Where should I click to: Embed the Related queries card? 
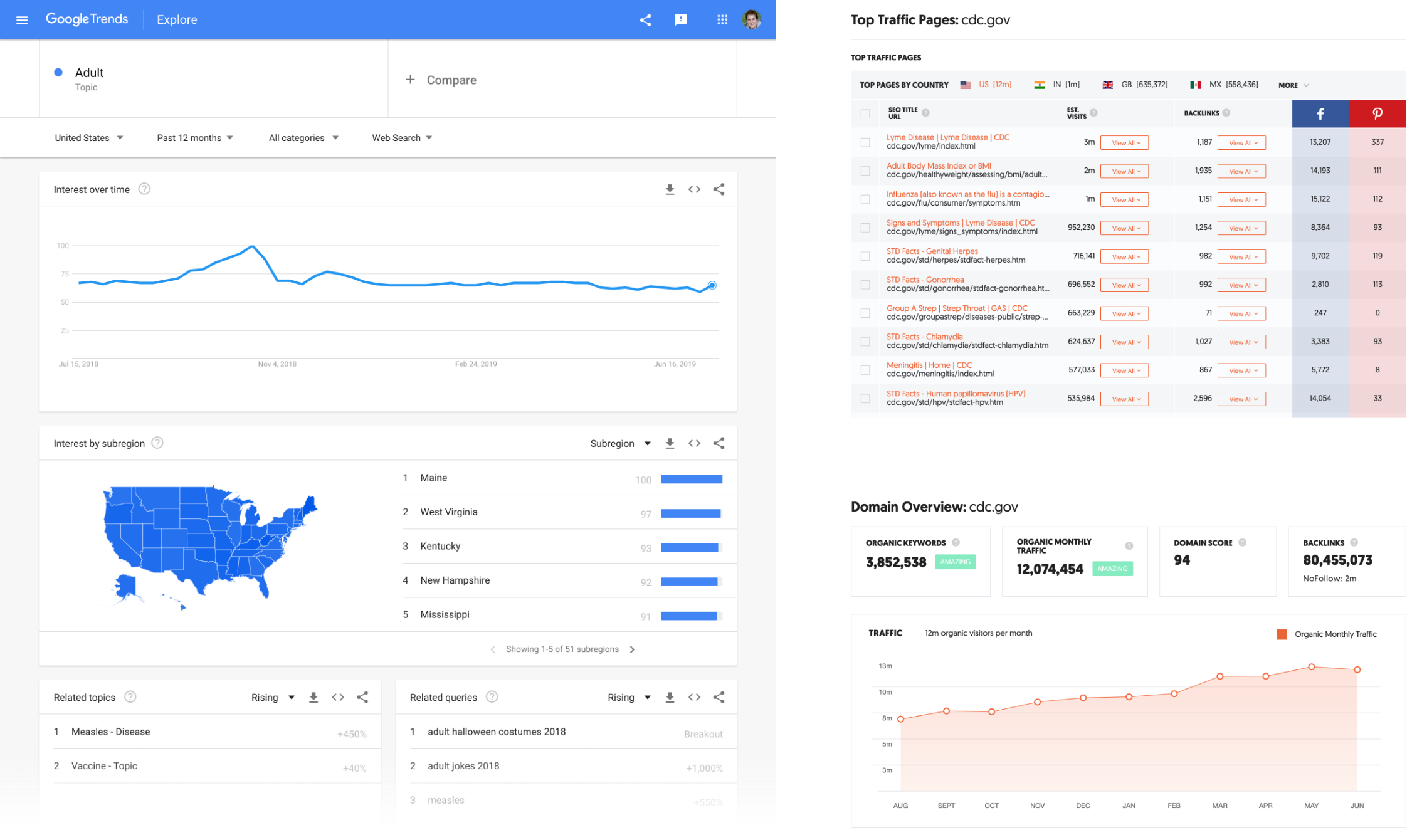point(694,697)
